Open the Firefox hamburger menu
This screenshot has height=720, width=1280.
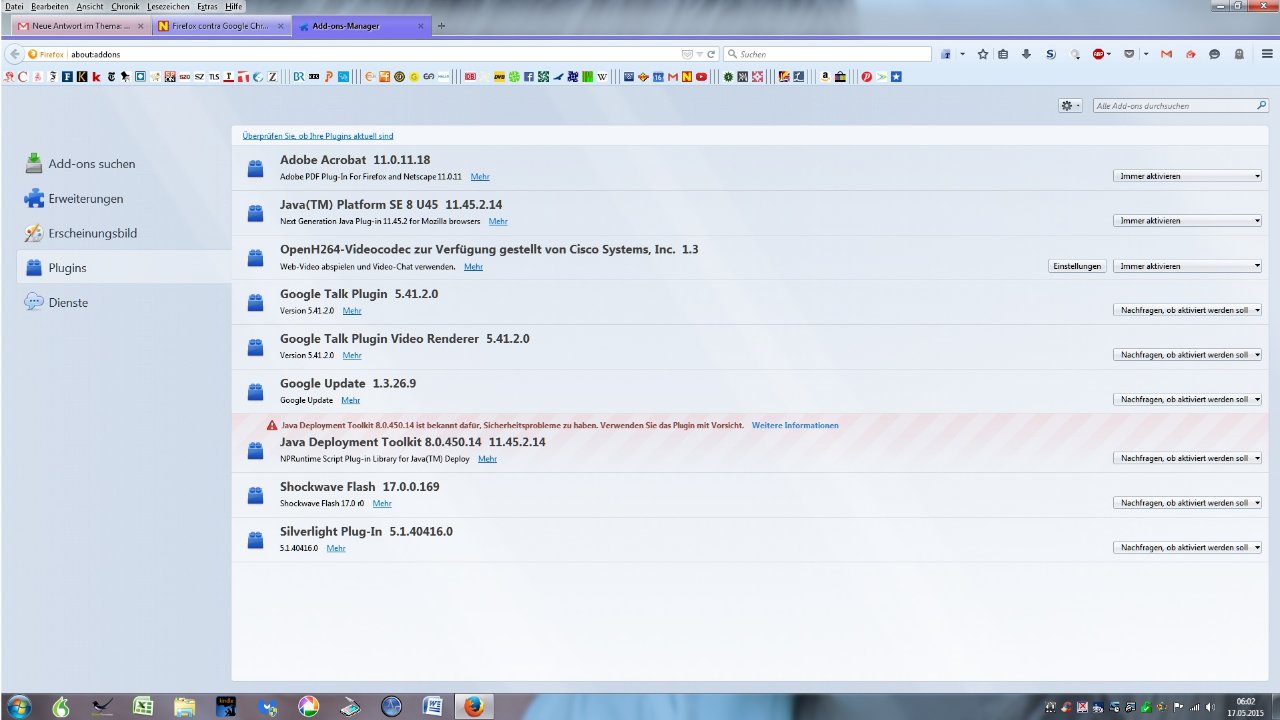coord(1266,54)
